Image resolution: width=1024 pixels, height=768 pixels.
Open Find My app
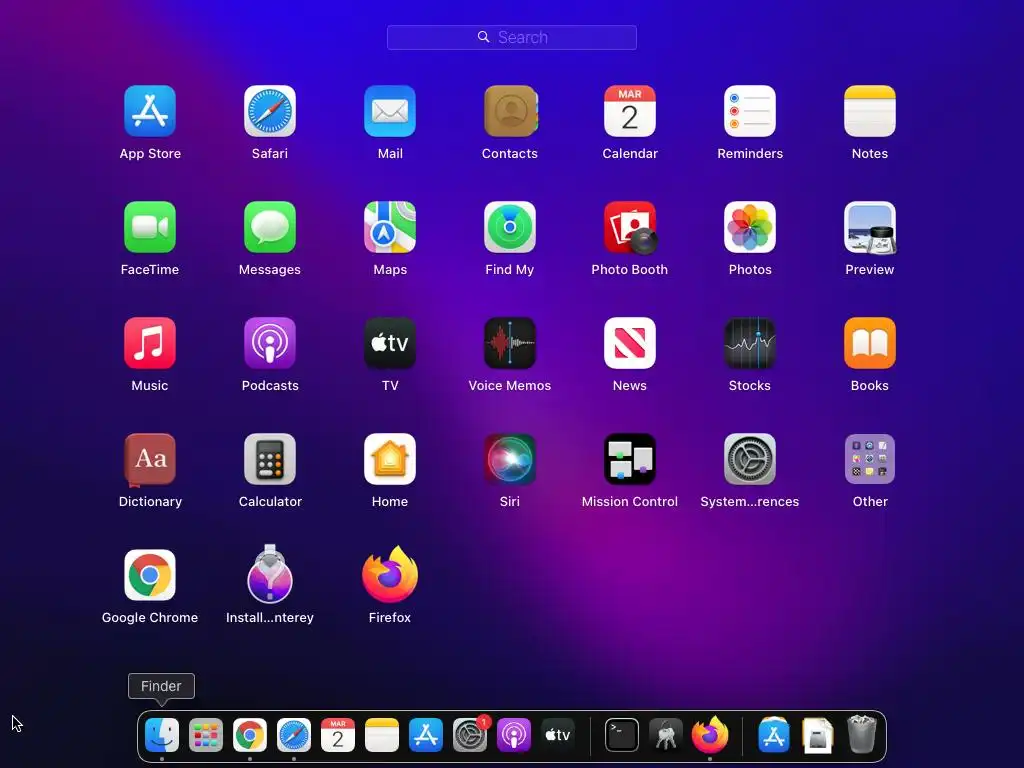[x=510, y=227]
